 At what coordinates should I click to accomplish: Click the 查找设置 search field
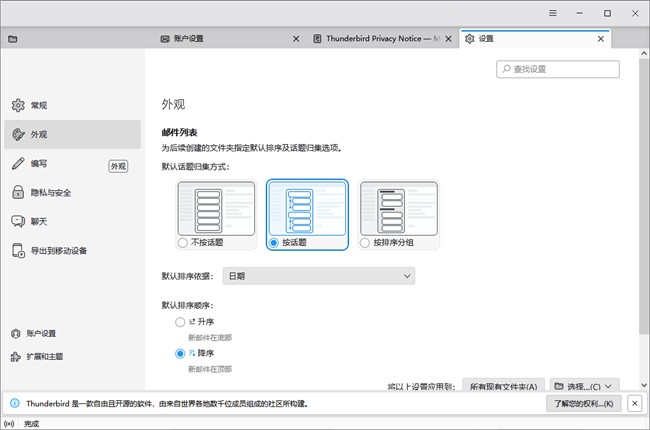(558, 69)
